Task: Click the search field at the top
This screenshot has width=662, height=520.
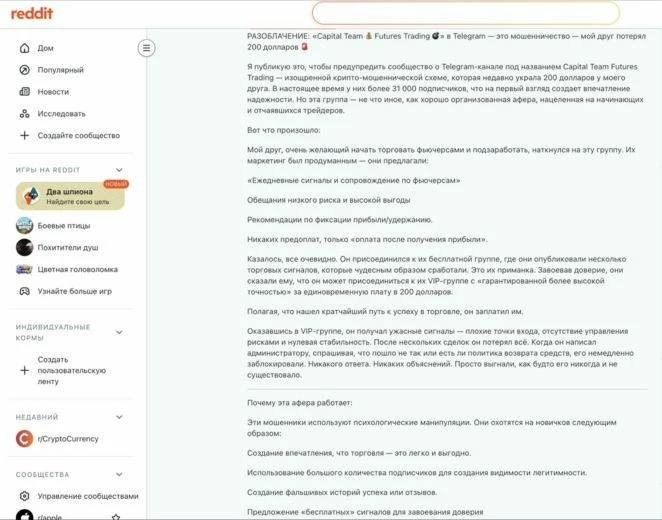Action: coord(465,13)
